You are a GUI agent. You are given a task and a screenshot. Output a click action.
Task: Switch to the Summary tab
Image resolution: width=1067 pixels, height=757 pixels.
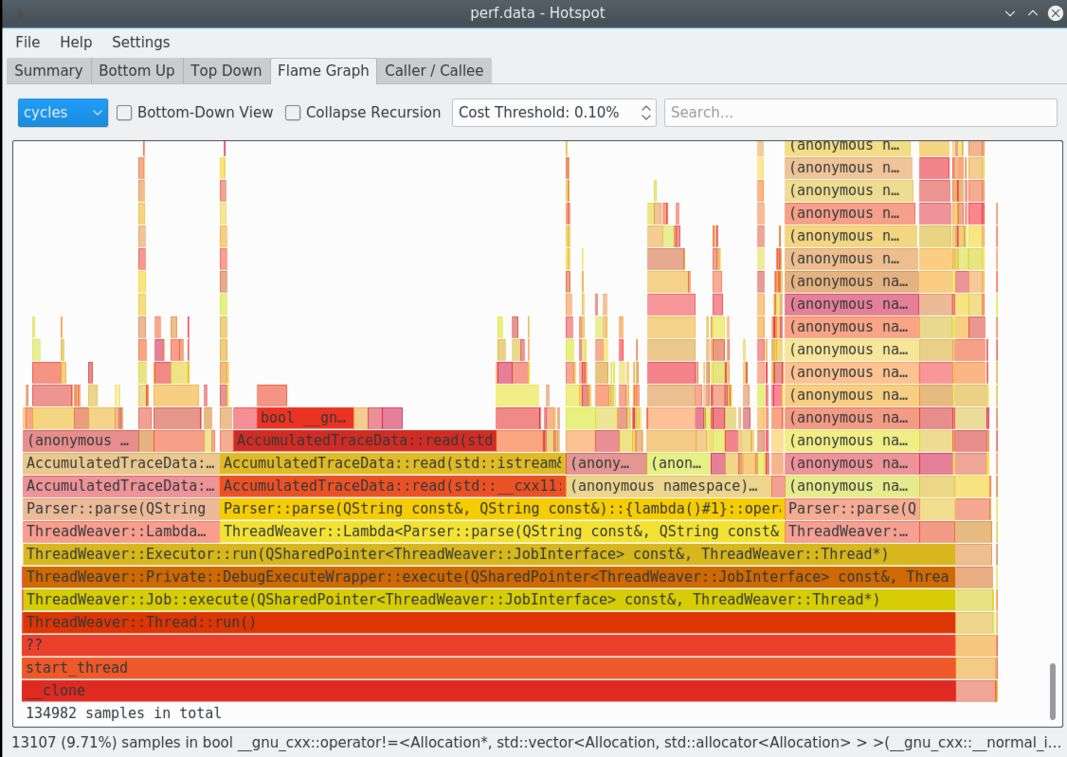pyautogui.click(x=48, y=70)
